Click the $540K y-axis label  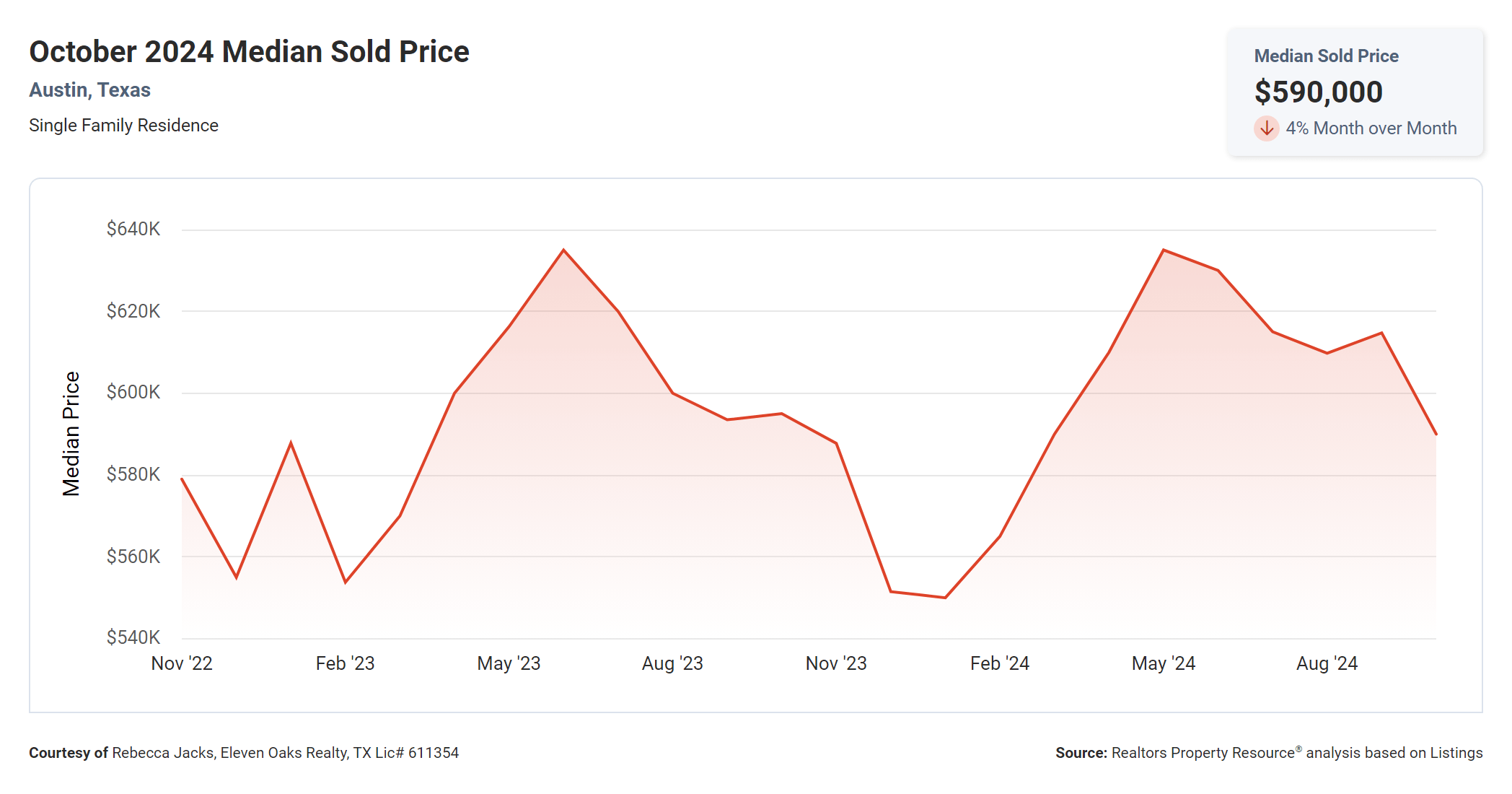click(x=133, y=637)
